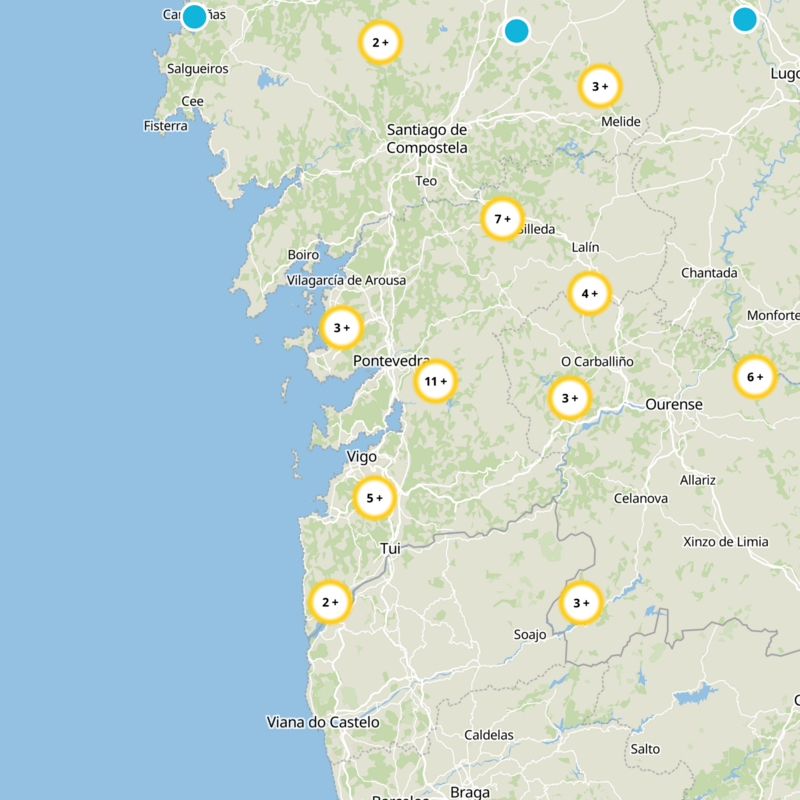800x800 pixels.
Task: Open the 3+ cluster above Melide
Action: [599, 86]
